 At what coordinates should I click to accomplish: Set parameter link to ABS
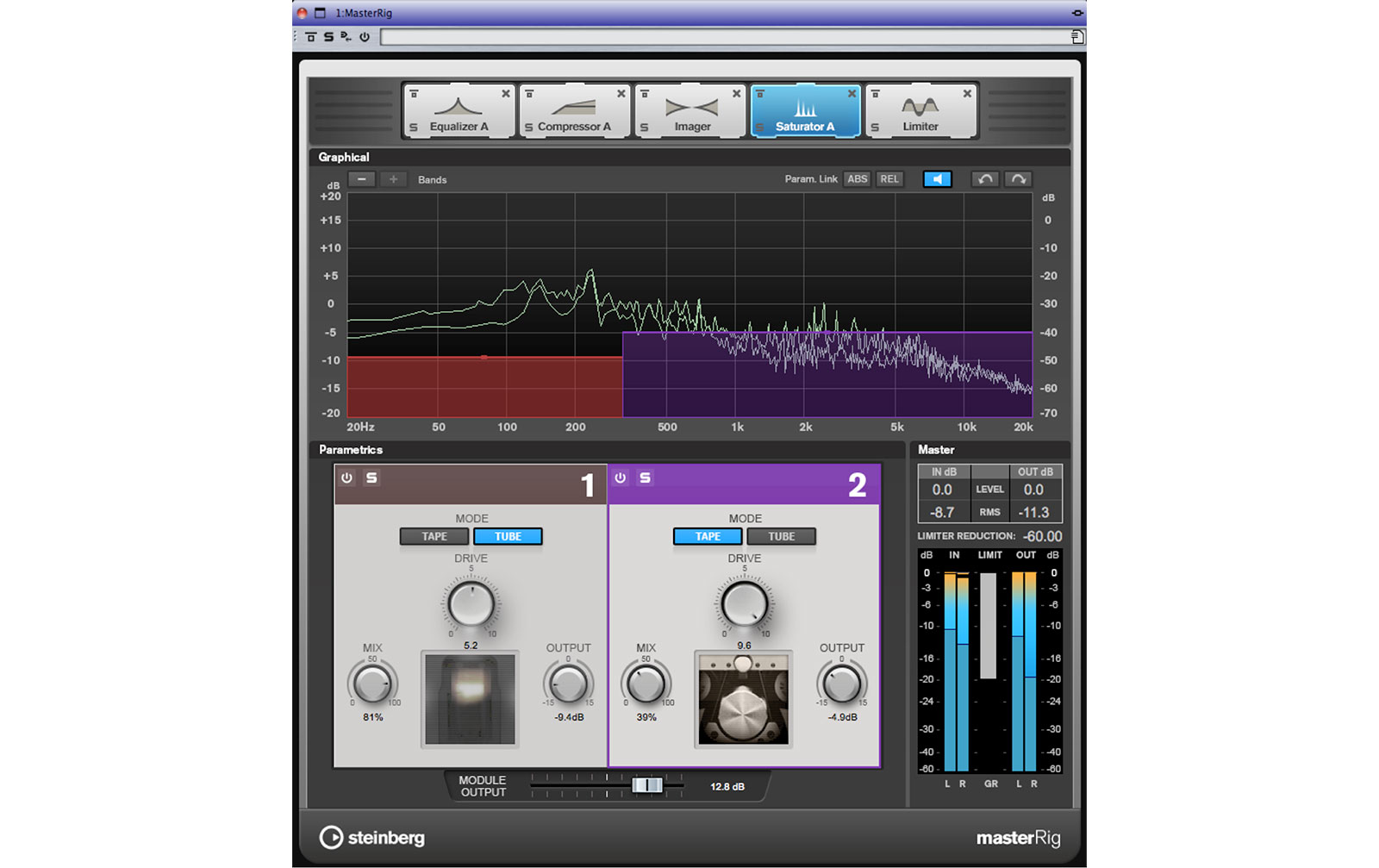[857, 179]
